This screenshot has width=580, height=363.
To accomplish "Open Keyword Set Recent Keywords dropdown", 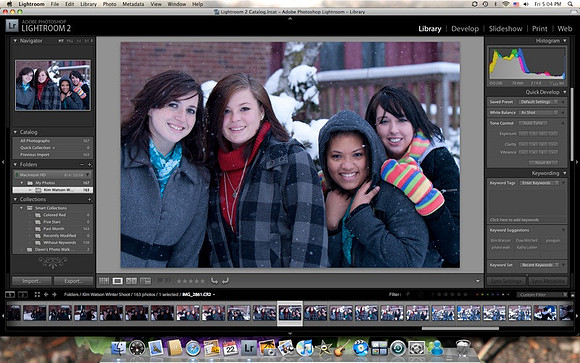I will click(x=539, y=265).
